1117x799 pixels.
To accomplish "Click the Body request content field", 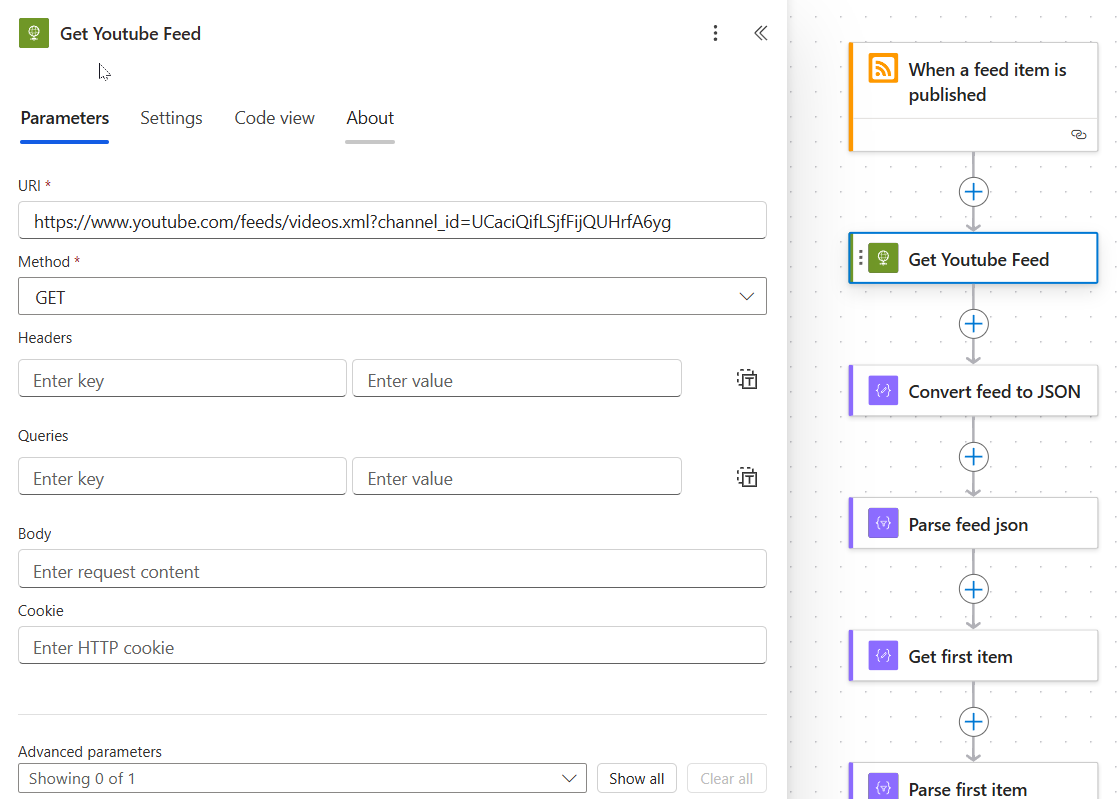I will tap(392, 569).
